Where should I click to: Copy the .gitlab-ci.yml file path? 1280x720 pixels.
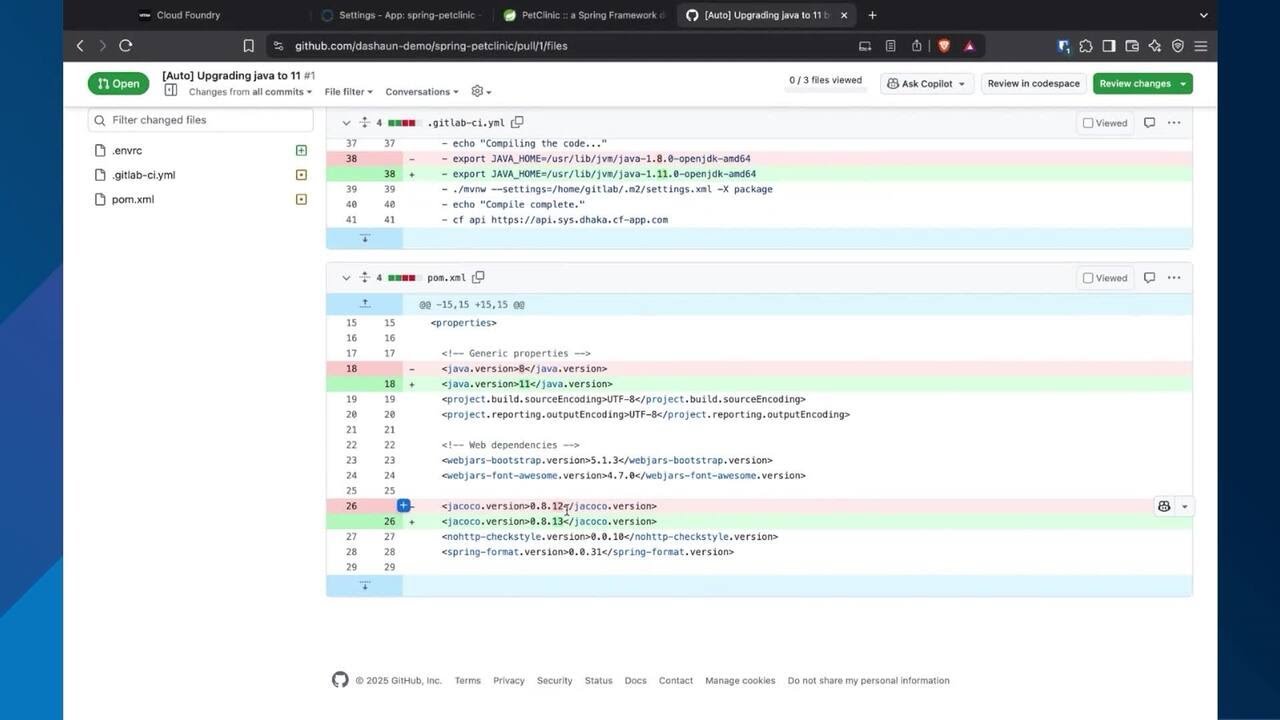[517, 123]
